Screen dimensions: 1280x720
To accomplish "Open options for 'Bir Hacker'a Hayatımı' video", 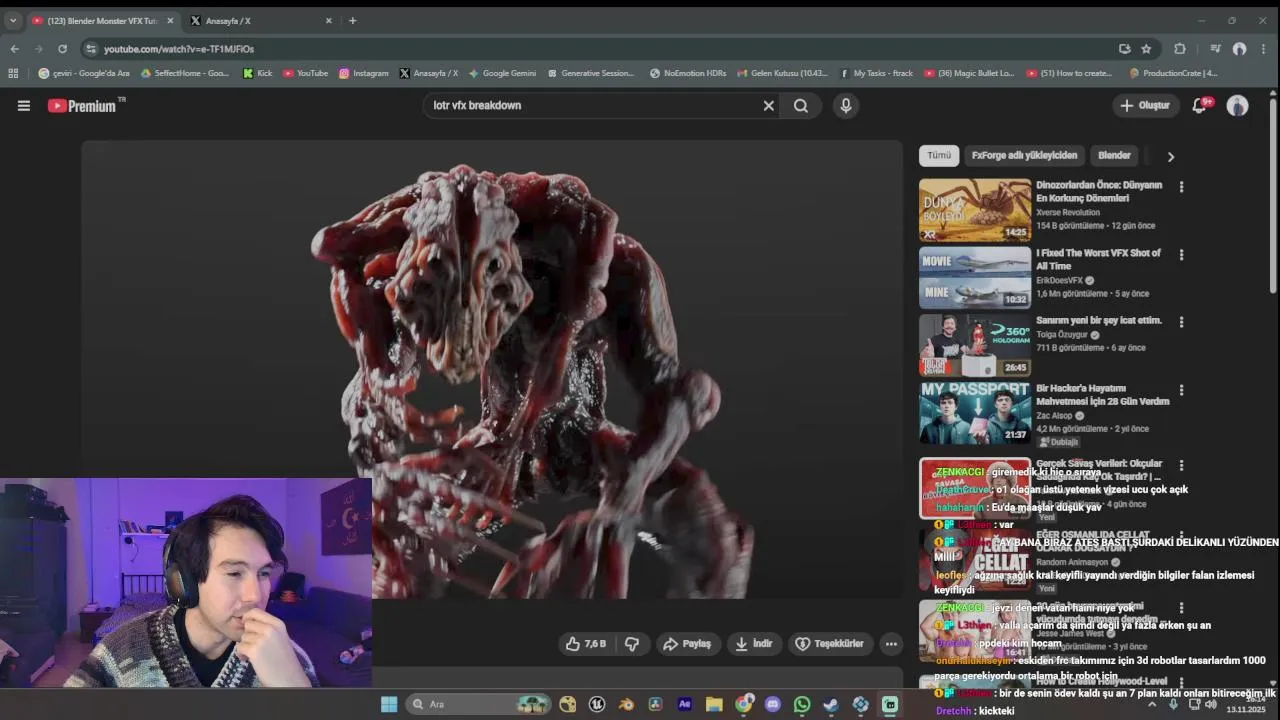I will [1181, 390].
